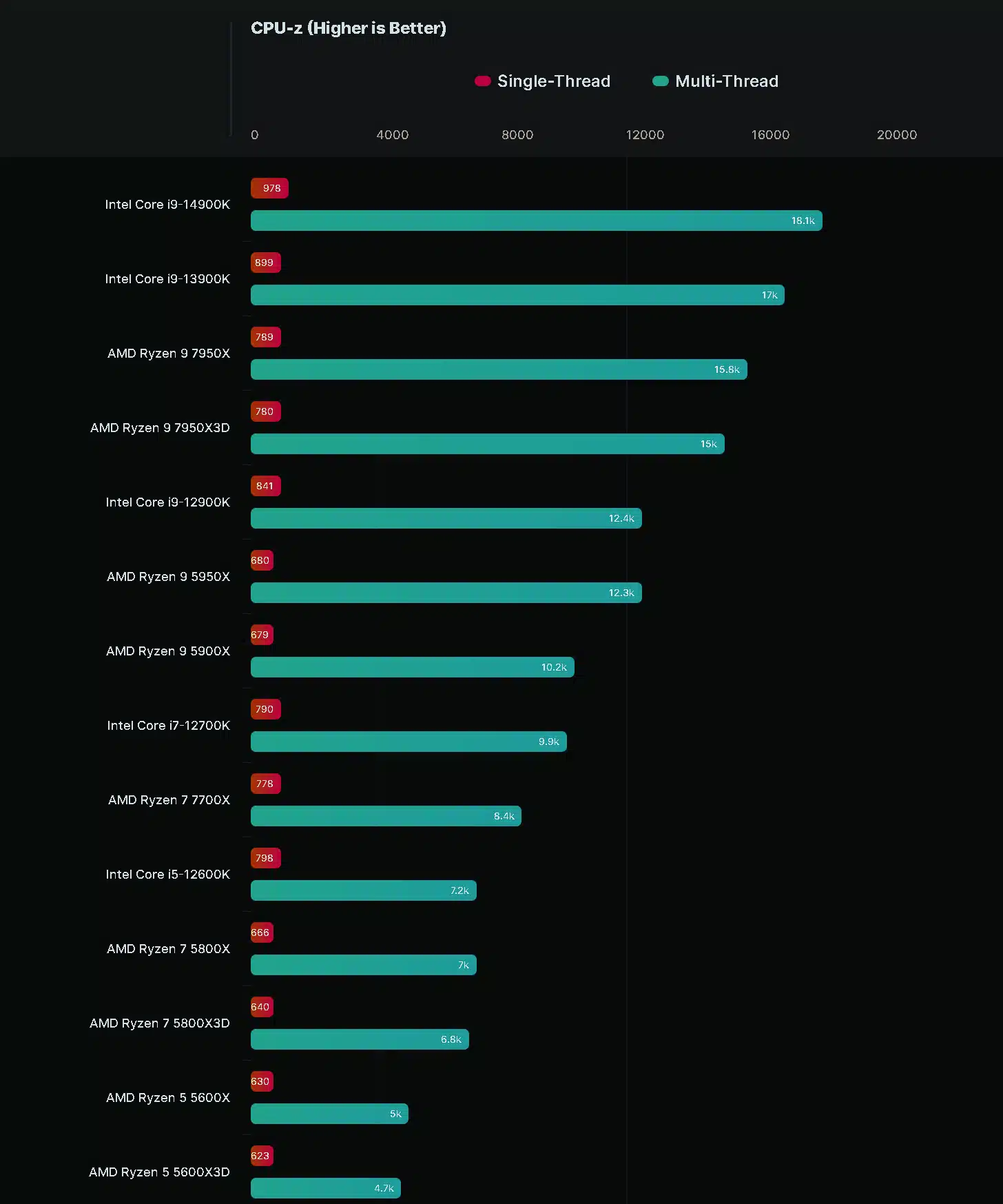Click the 8.4k bar for Ryzen 7 7700X
Screen dimensions: 1003x1204
(386, 816)
